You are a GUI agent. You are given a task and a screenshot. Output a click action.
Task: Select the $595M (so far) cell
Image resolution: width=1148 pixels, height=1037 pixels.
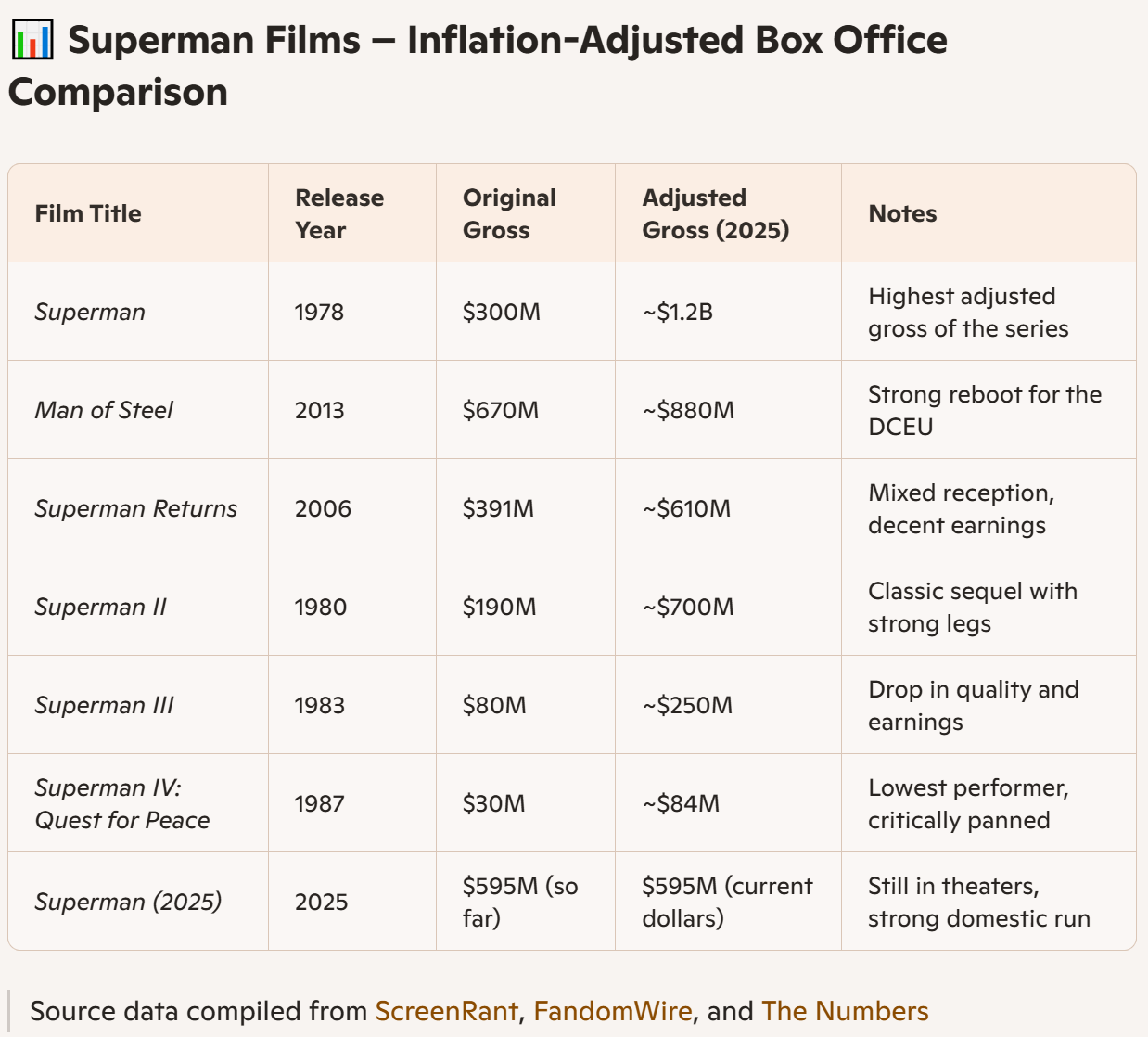tap(526, 902)
